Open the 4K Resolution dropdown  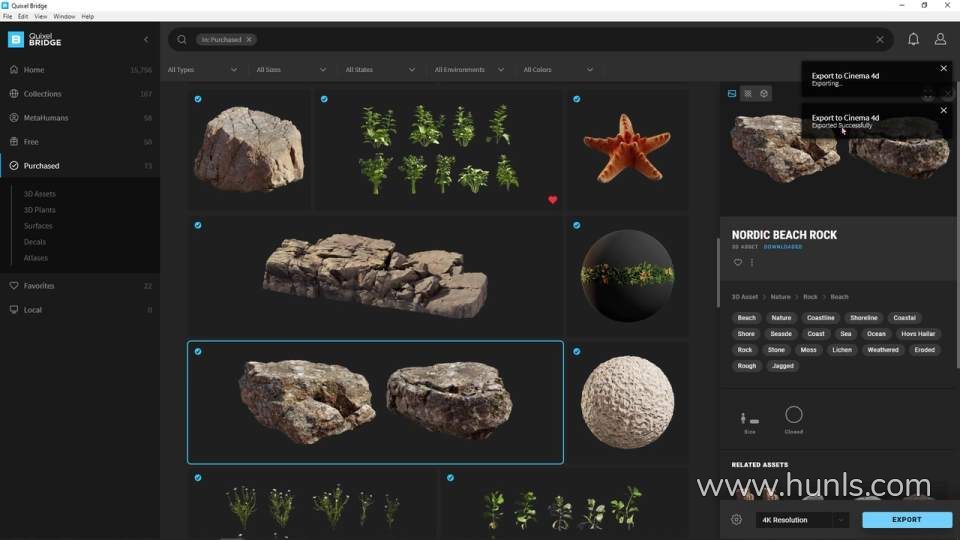(802, 520)
